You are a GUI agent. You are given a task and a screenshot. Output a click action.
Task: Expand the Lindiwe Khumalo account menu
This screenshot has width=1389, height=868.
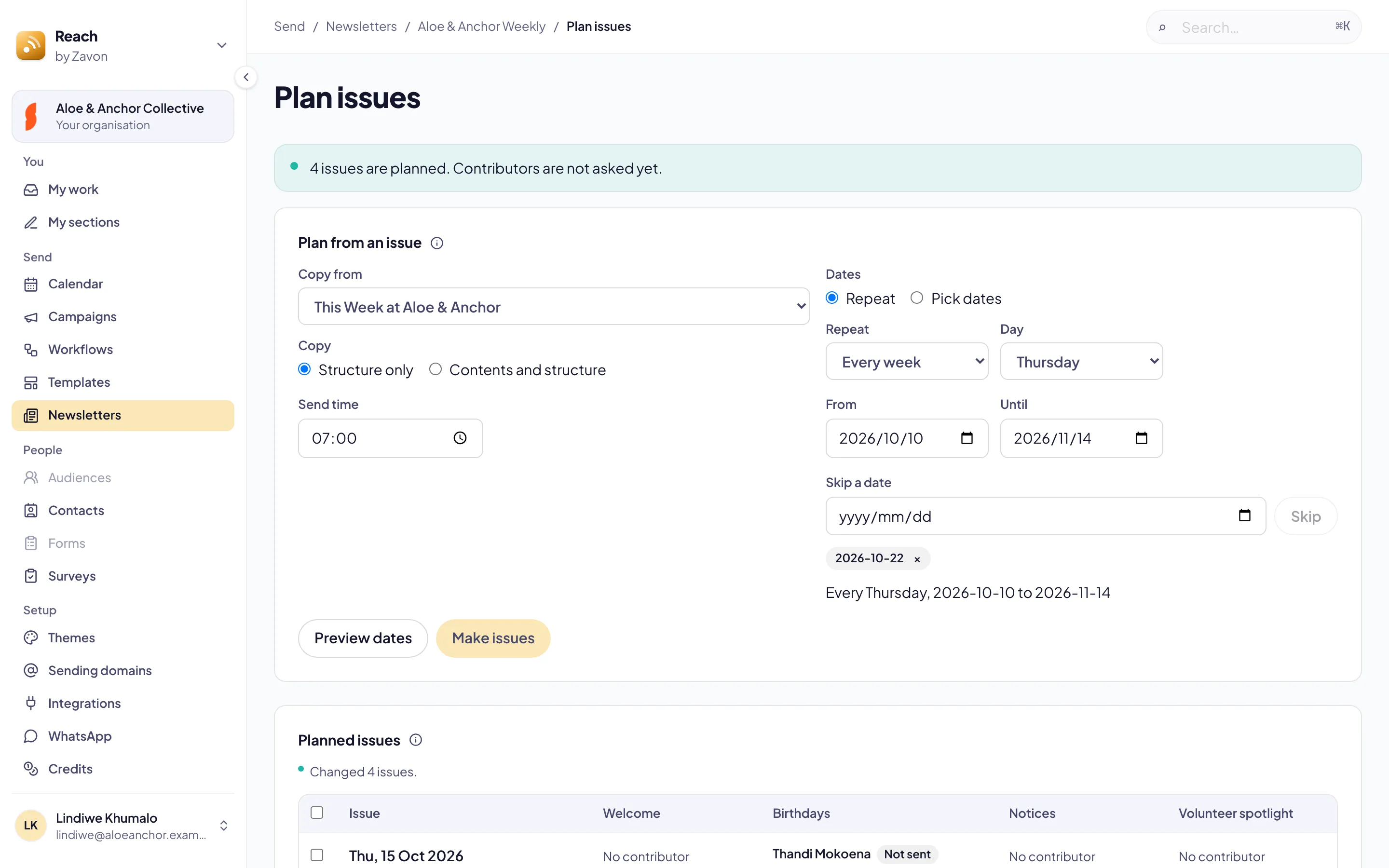(x=224, y=826)
